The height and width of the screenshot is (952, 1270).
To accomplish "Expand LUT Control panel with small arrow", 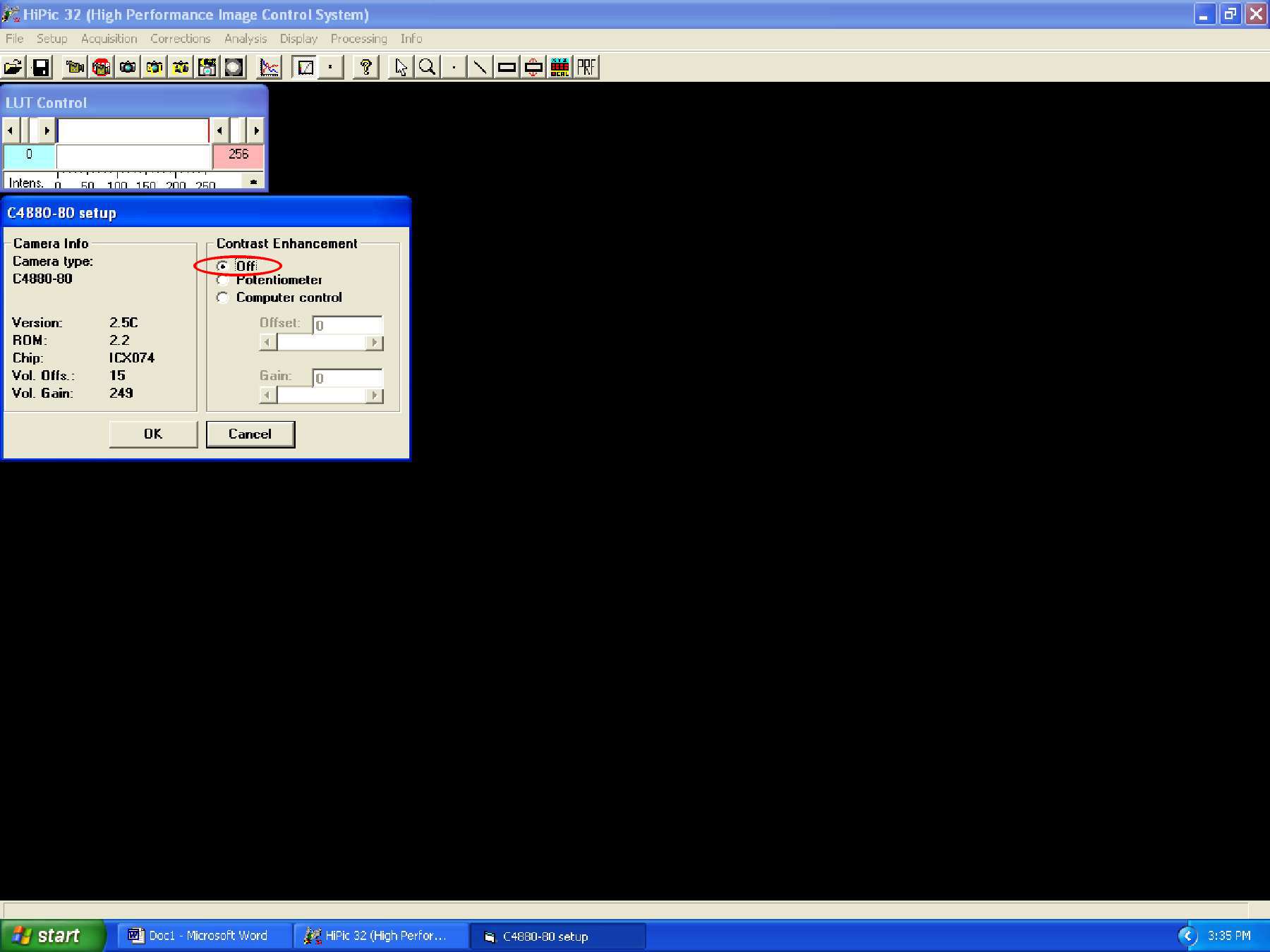I will coord(253,182).
